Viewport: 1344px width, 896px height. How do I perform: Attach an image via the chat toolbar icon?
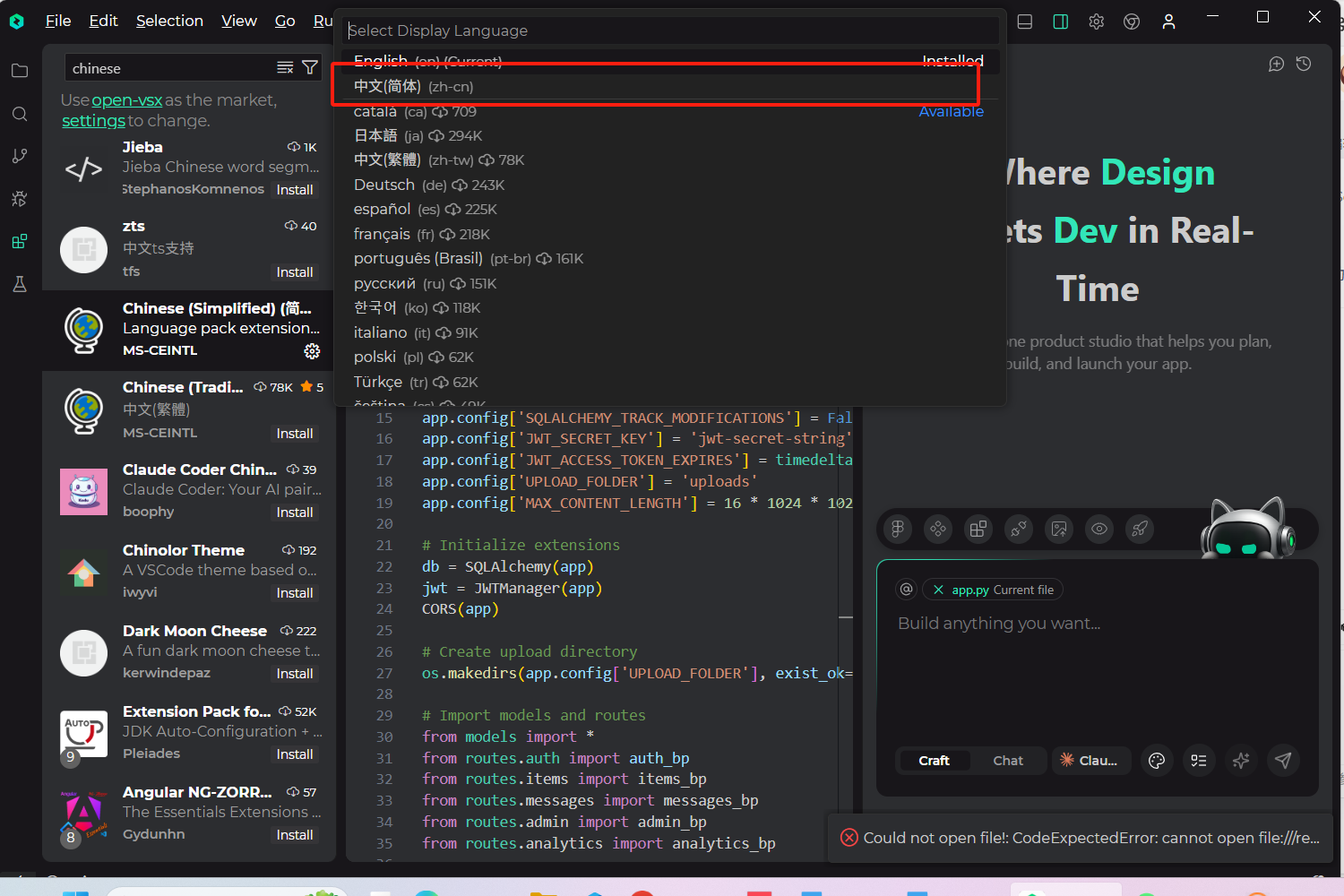[1059, 529]
